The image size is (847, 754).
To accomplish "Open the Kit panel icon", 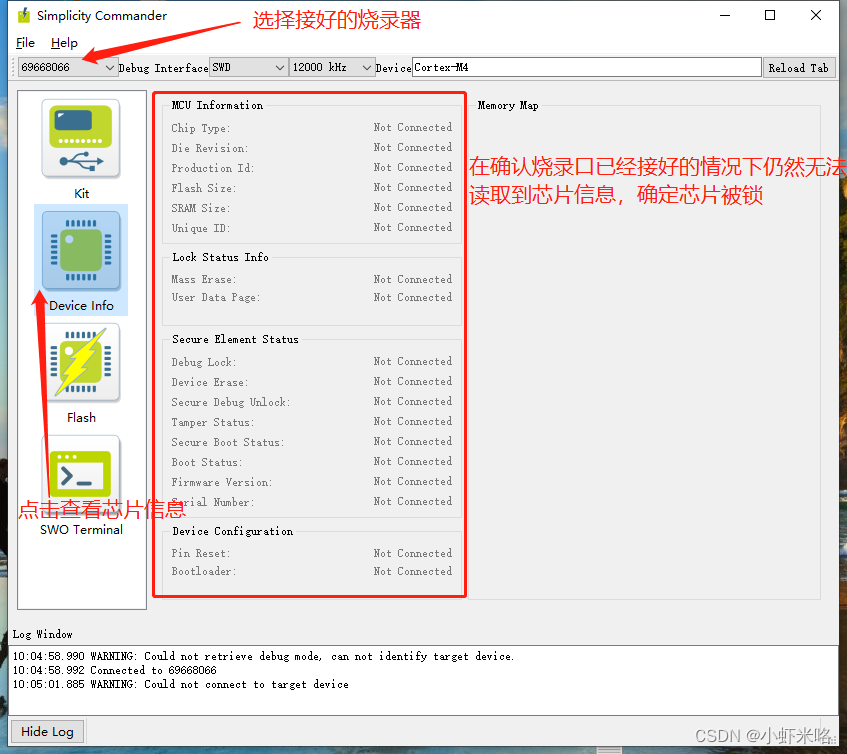I will pyautogui.click(x=81, y=139).
